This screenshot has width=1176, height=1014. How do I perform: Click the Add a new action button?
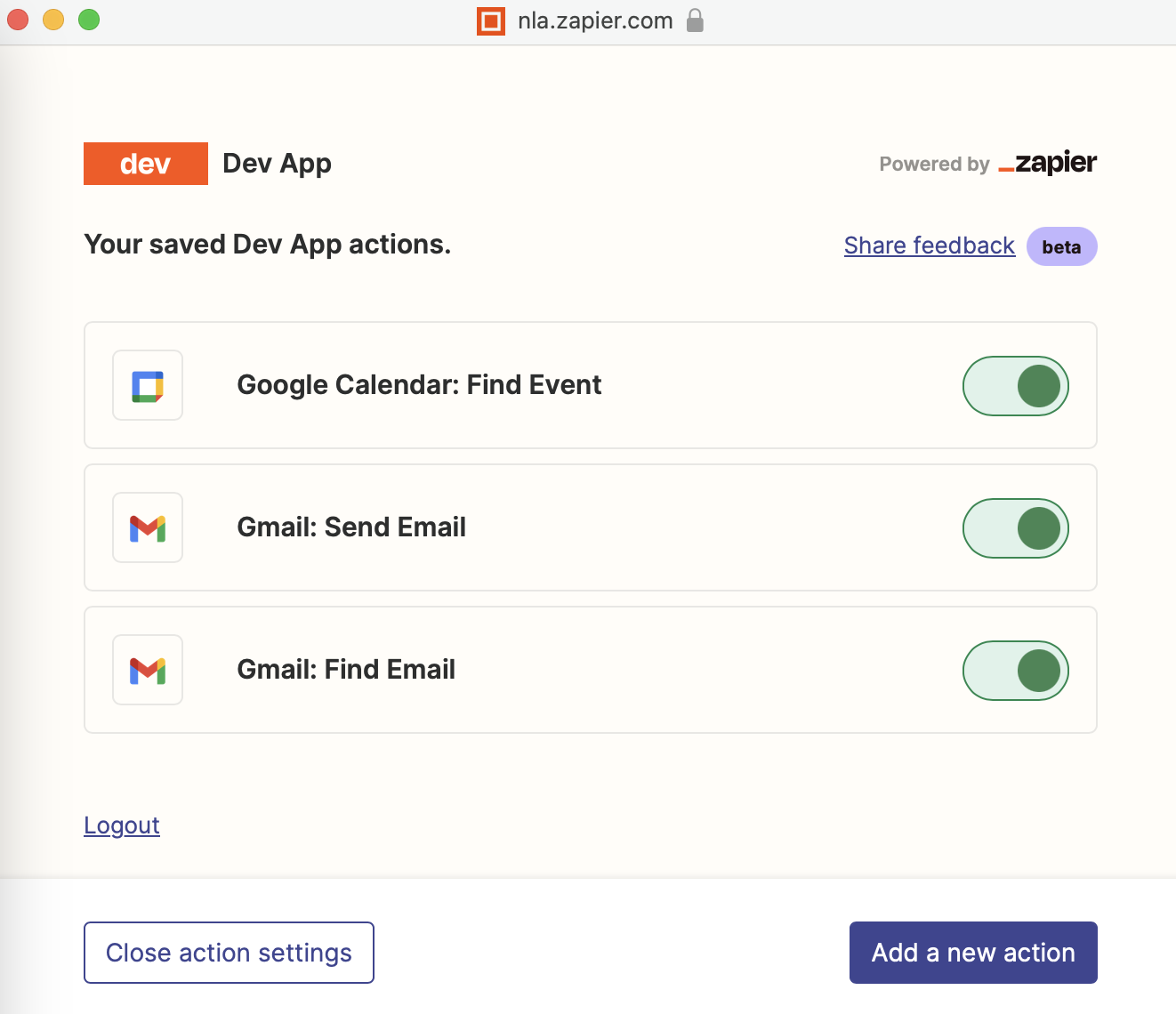(973, 953)
